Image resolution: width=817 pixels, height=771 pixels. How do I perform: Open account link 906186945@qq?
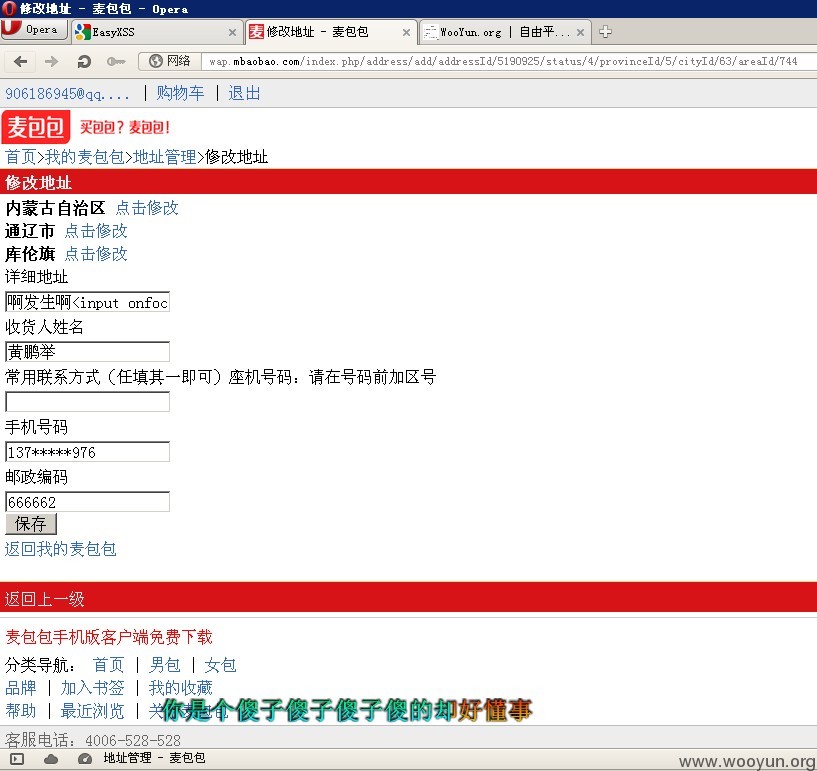67,94
